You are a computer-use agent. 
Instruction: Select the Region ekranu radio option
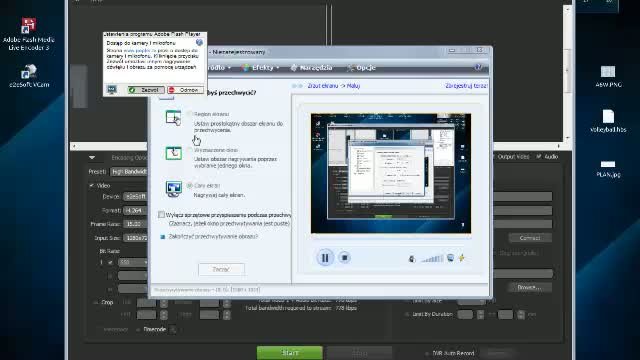pos(189,114)
